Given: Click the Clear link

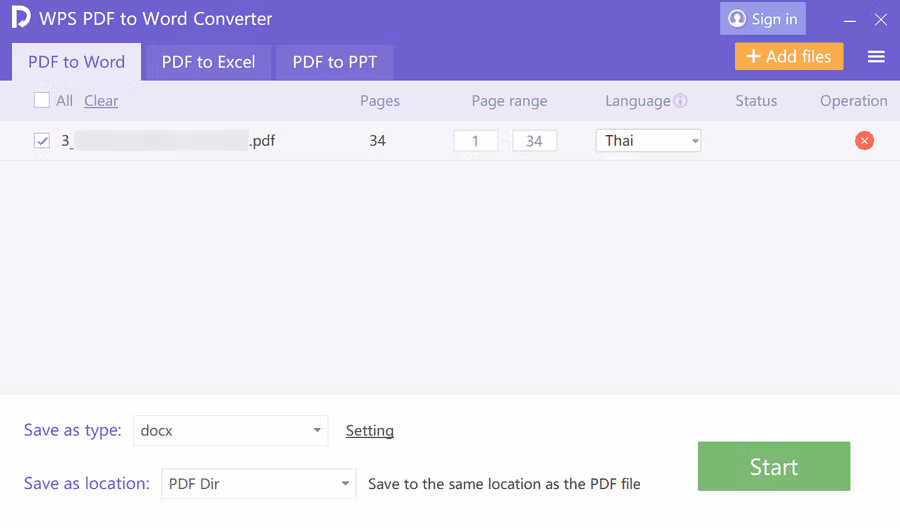Looking at the screenshot, I should tap(101, 101).
